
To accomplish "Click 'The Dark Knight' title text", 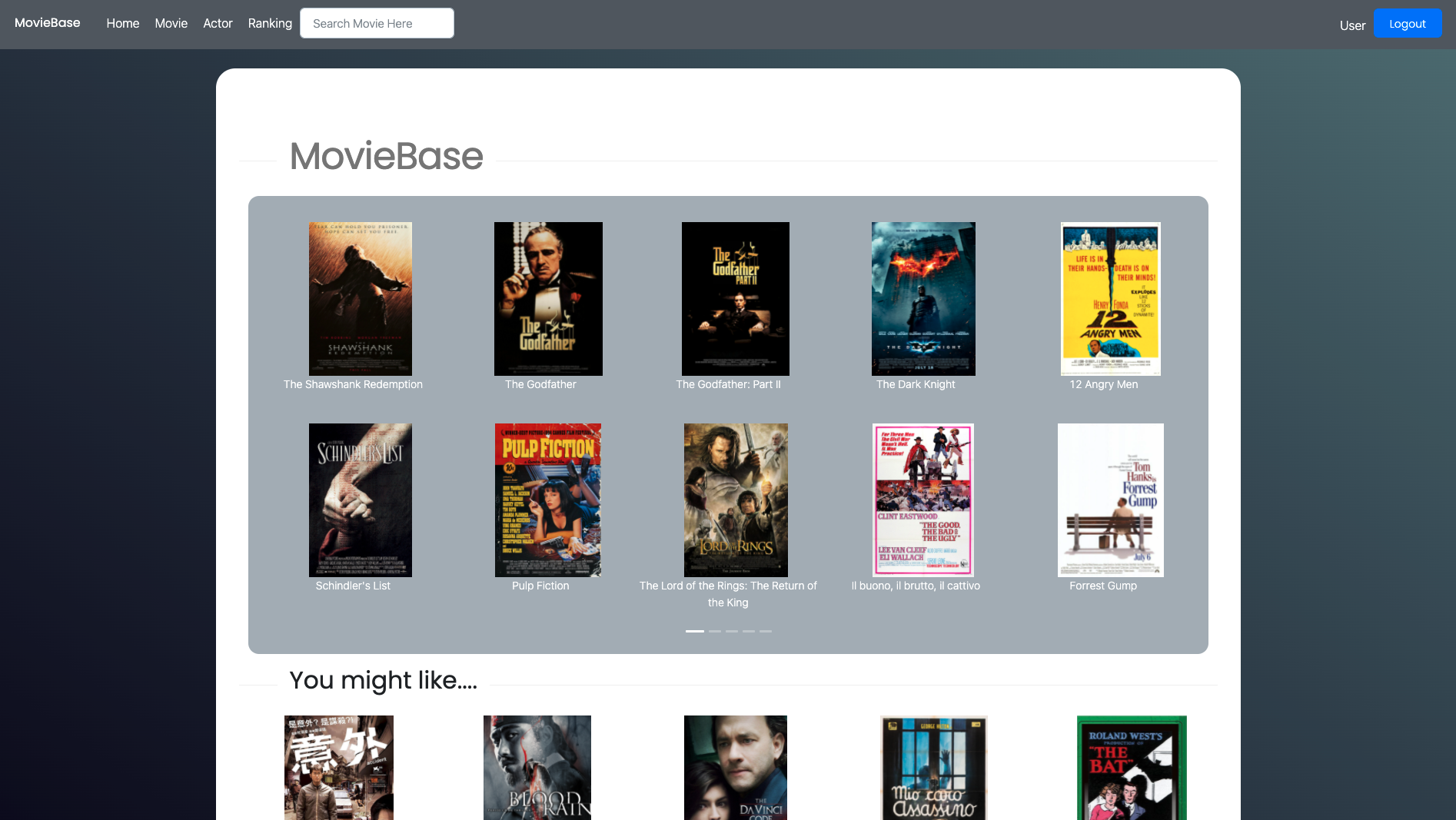I will click(916, 384).
